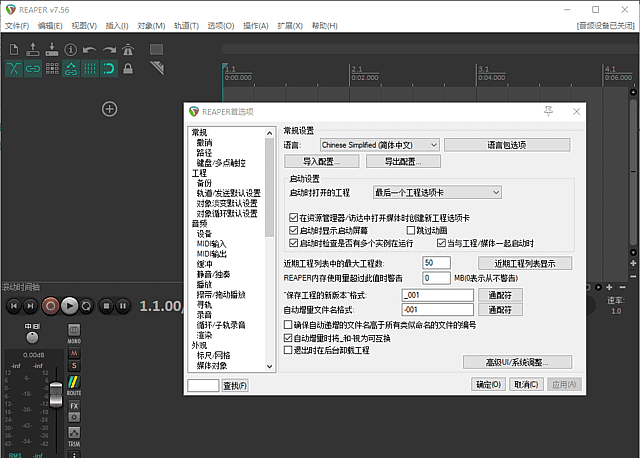Click the Undo arrow icon
Viewport: 640px width, 458px height.
89,49
